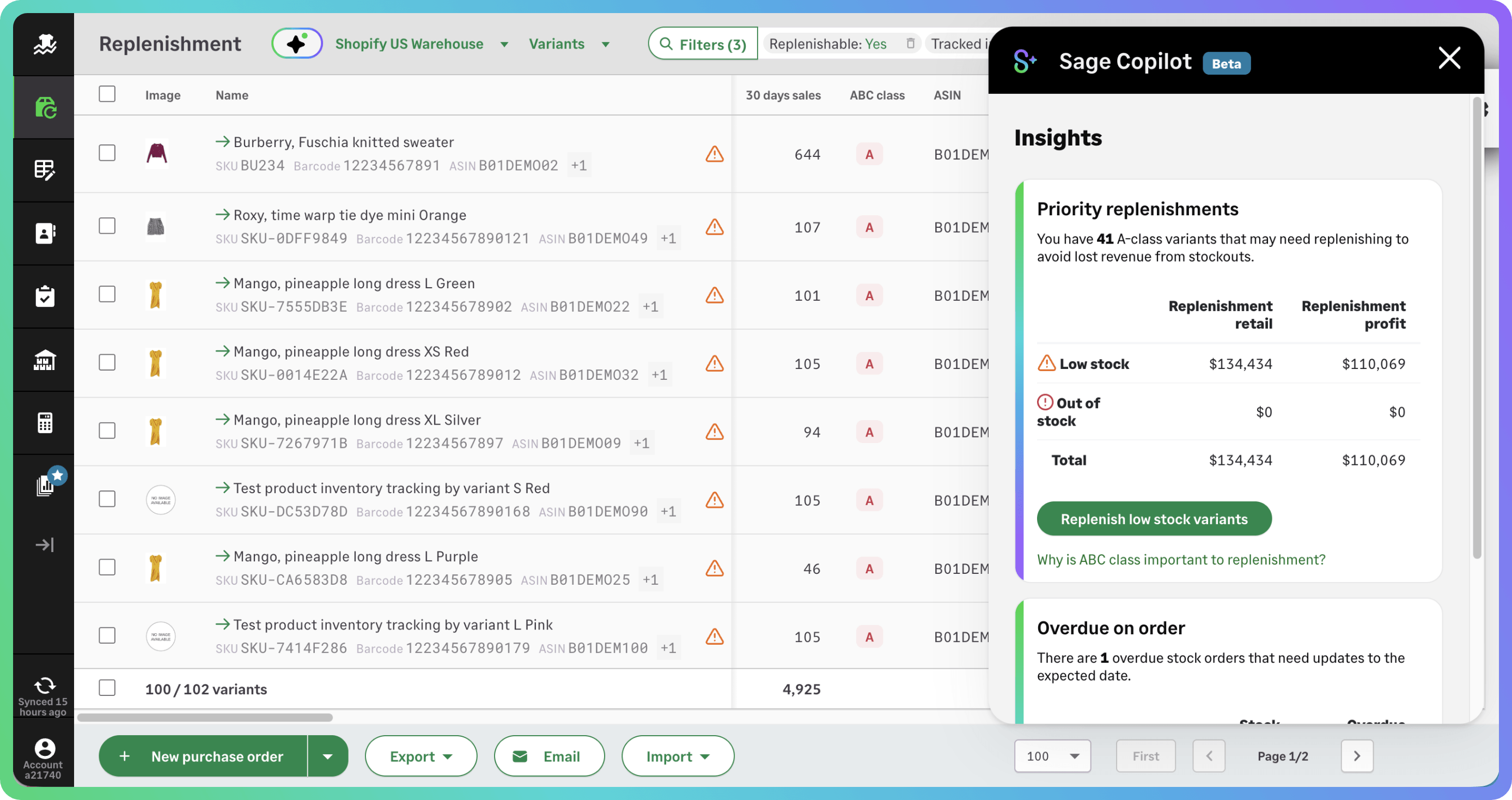Open the Import menu

678,756
